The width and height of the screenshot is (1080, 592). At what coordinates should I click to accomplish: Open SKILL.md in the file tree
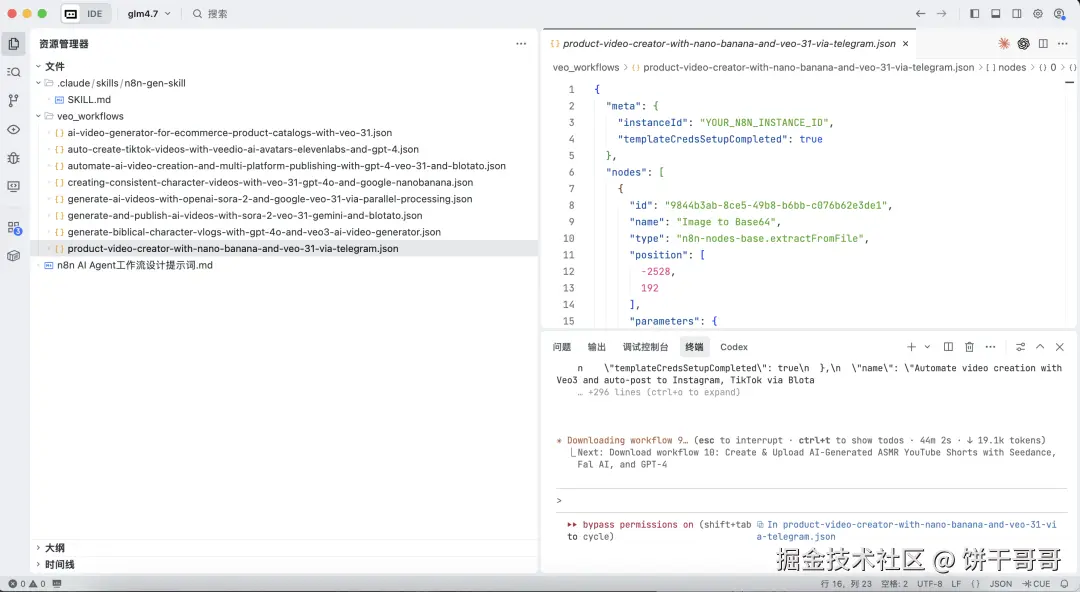pyautogui.click(x=89, y=100)
